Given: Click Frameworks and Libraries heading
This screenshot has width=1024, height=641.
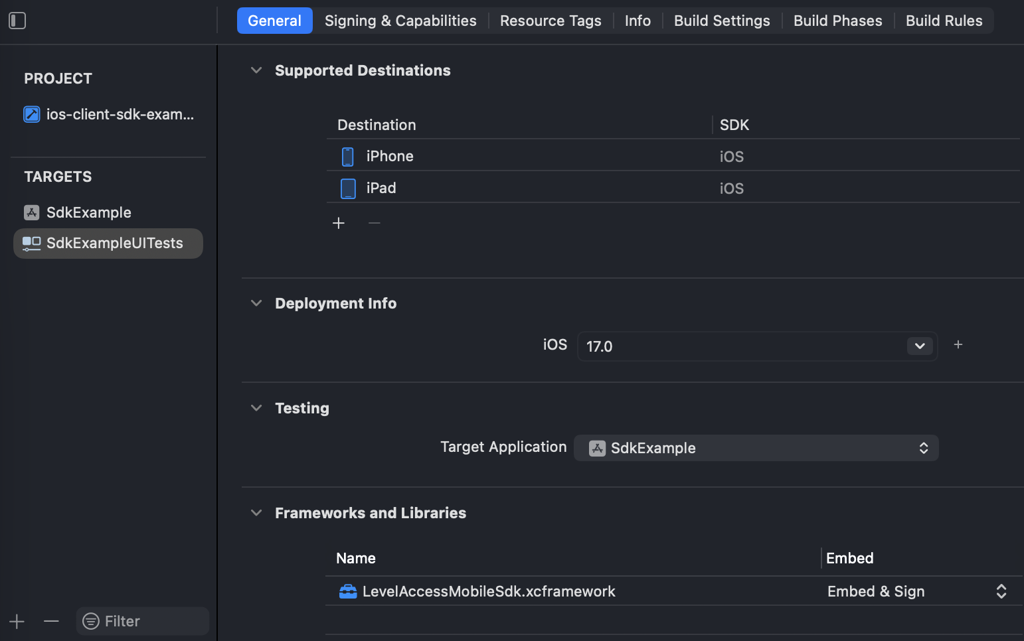Looking at the screenshot, I should point(370,513).
